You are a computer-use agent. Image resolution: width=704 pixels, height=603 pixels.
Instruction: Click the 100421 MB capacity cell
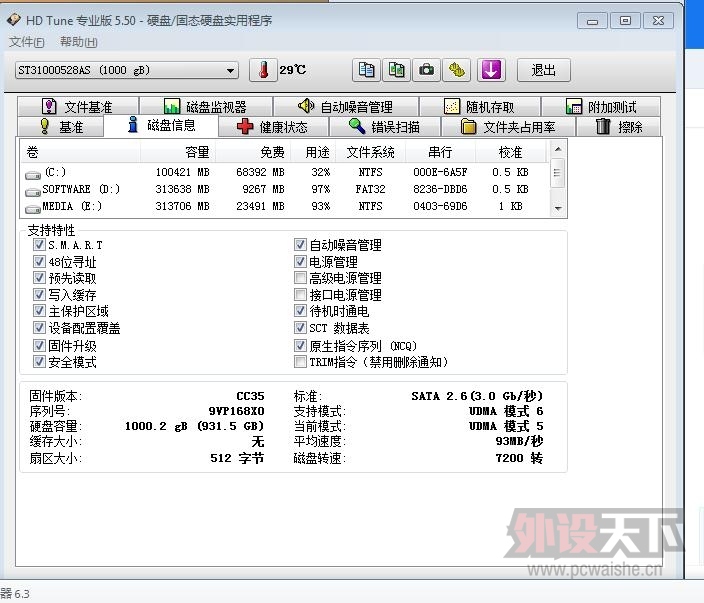pyautogui.click(x=182, y=172)
